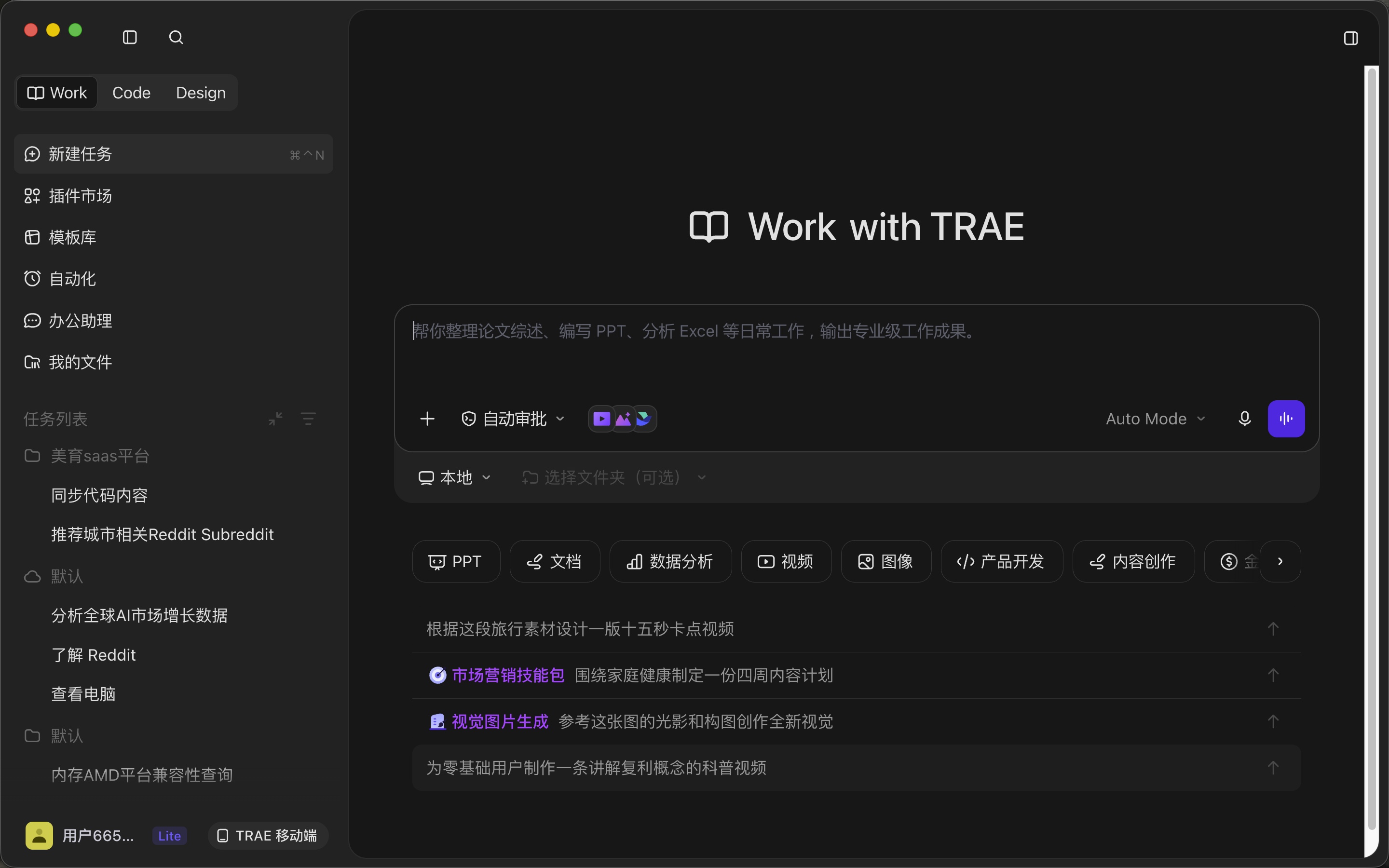1389x868 pixels.
Task: Select the 根据这段旅行素材 video suggestion text
Action: pyautogui.click(x=580, y=629)
